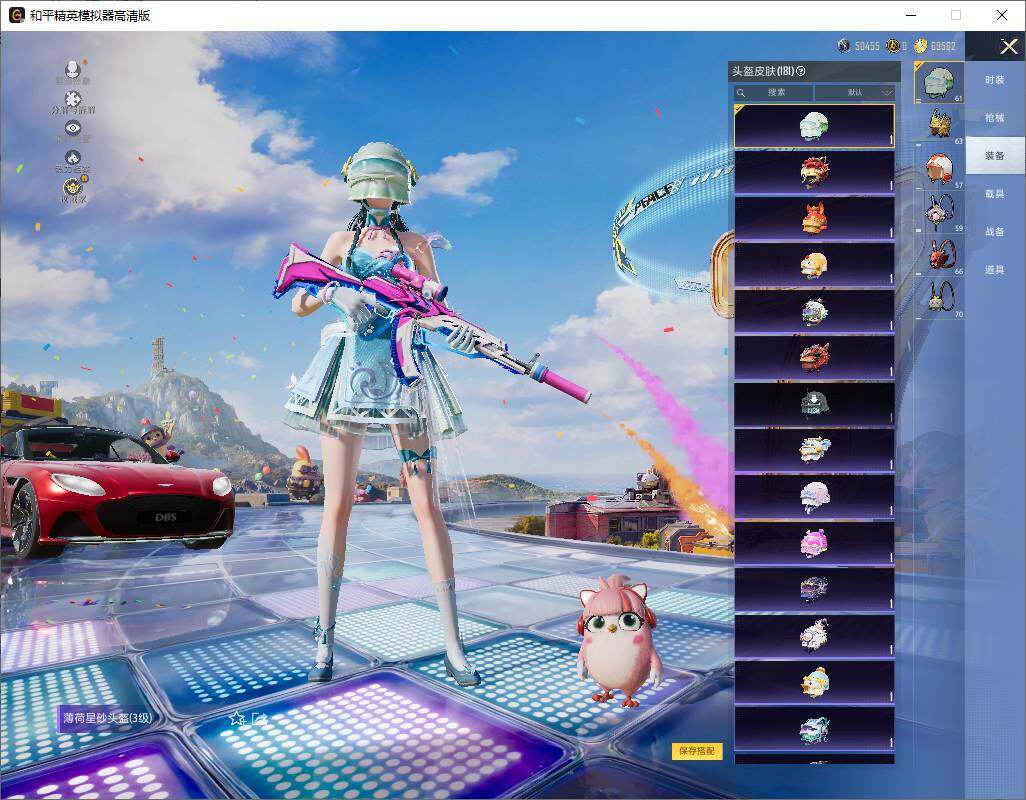The image size is (1026, 800).
Task: Toggle the eye-shaped hide interface icon
Action: point(73,128)
